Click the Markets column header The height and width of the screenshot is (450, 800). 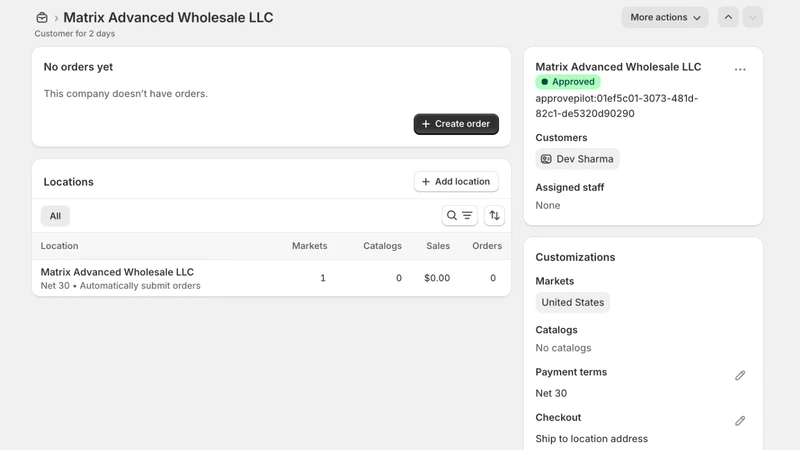(310, 246)
